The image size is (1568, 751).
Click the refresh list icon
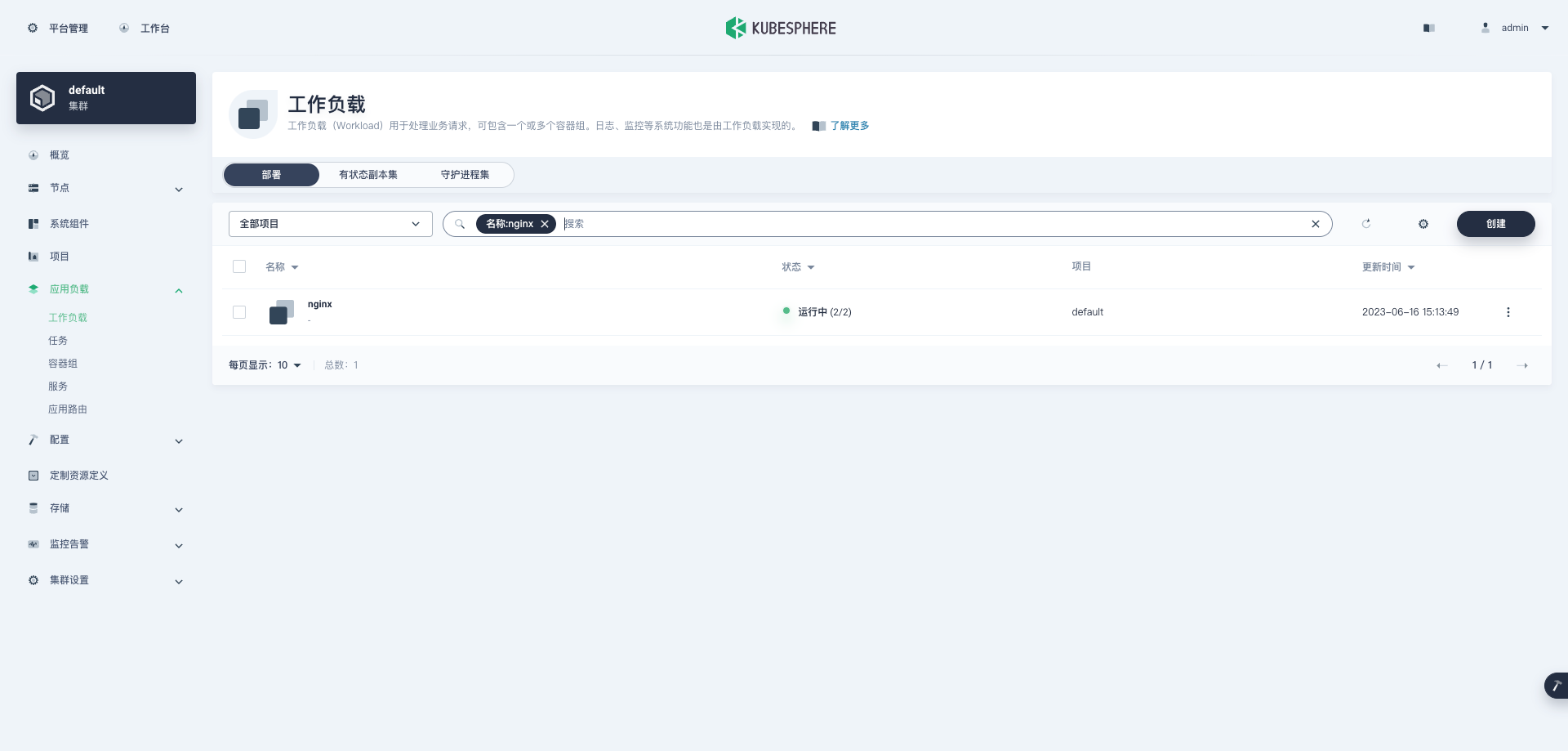[x=1366, y=224]
